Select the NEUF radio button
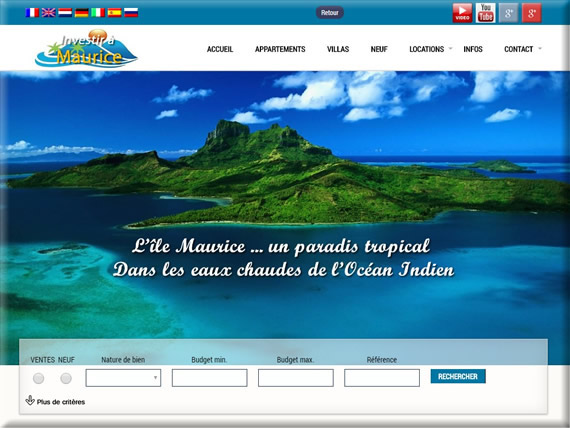 point(66,378)
